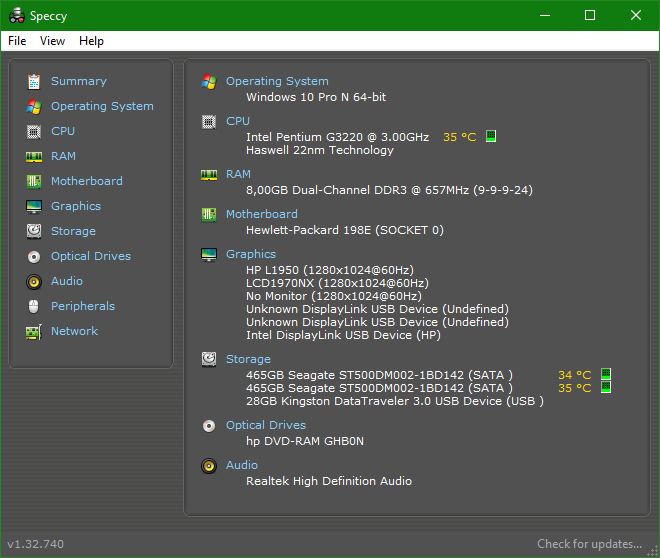This screenshot has width=660, height=558.
Task: Click the Graphics monitor icon in main panel
Action: pos(209,255)
